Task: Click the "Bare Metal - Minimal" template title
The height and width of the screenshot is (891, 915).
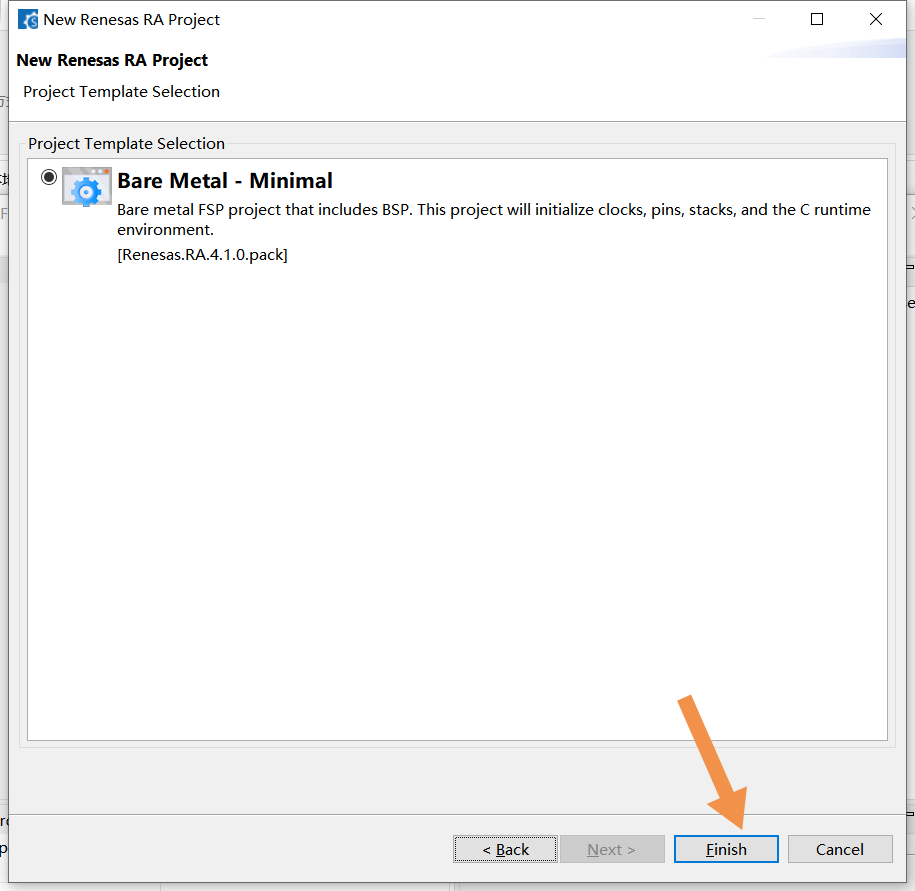Action: pyautogui.click(x=225, y=181)
